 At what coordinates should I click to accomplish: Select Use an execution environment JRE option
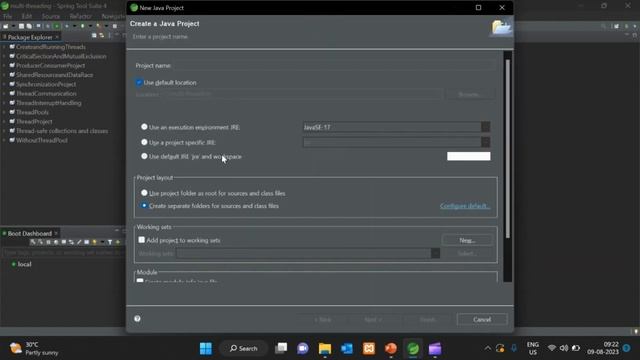click(x=144, y=127)
